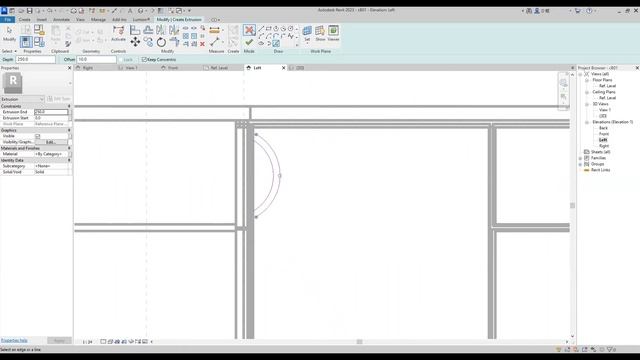The height and width of the screenshot is (360, 640).
Task: Toggle the Keep Concentric checkbox
Action: [144, 60]
